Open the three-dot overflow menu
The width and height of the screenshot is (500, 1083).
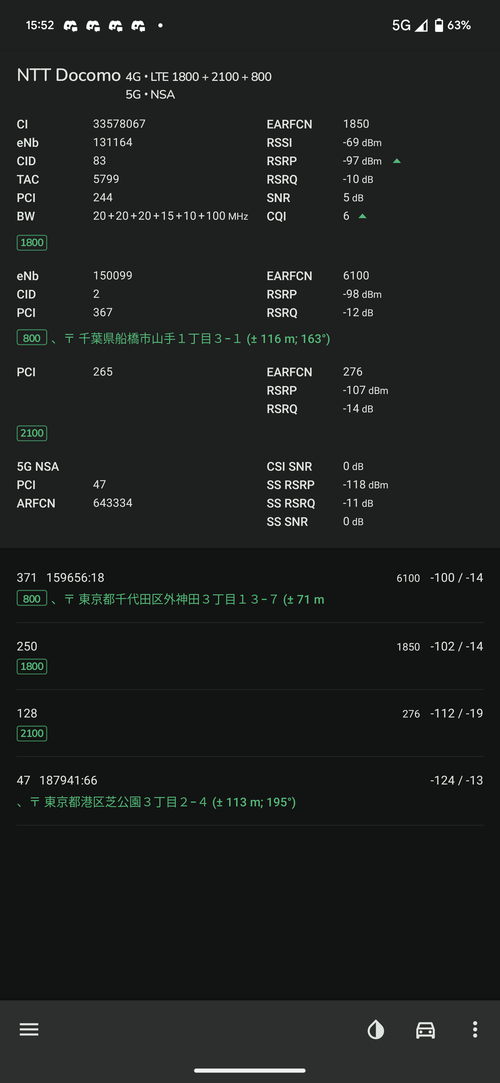(x=475, y=1030)
